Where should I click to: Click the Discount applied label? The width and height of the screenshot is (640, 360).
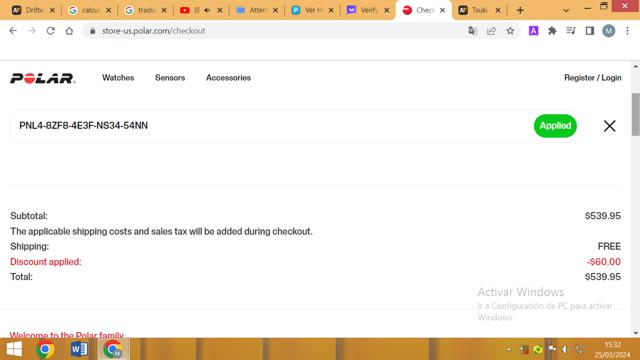click(46, 262)
